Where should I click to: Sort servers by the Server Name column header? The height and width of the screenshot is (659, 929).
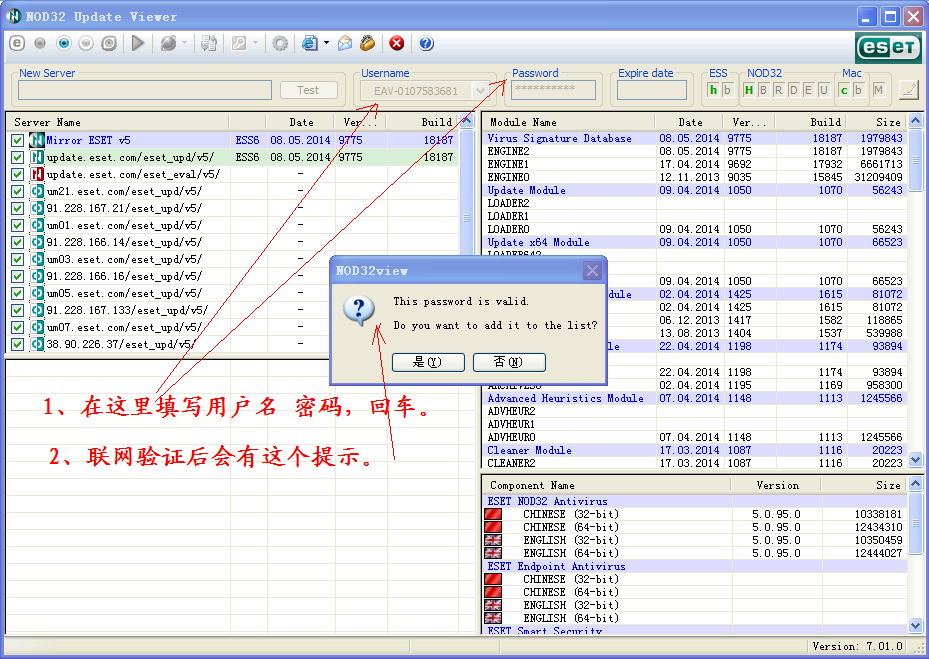click(x=117, y=122)
